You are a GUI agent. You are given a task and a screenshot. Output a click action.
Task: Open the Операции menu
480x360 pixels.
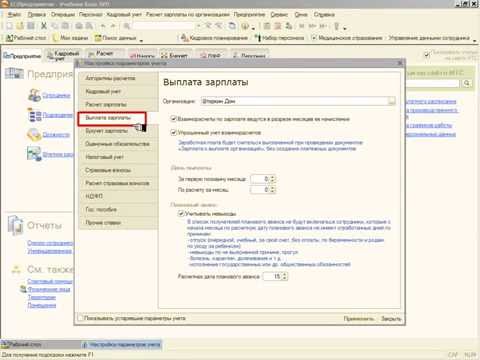[63, 14]
